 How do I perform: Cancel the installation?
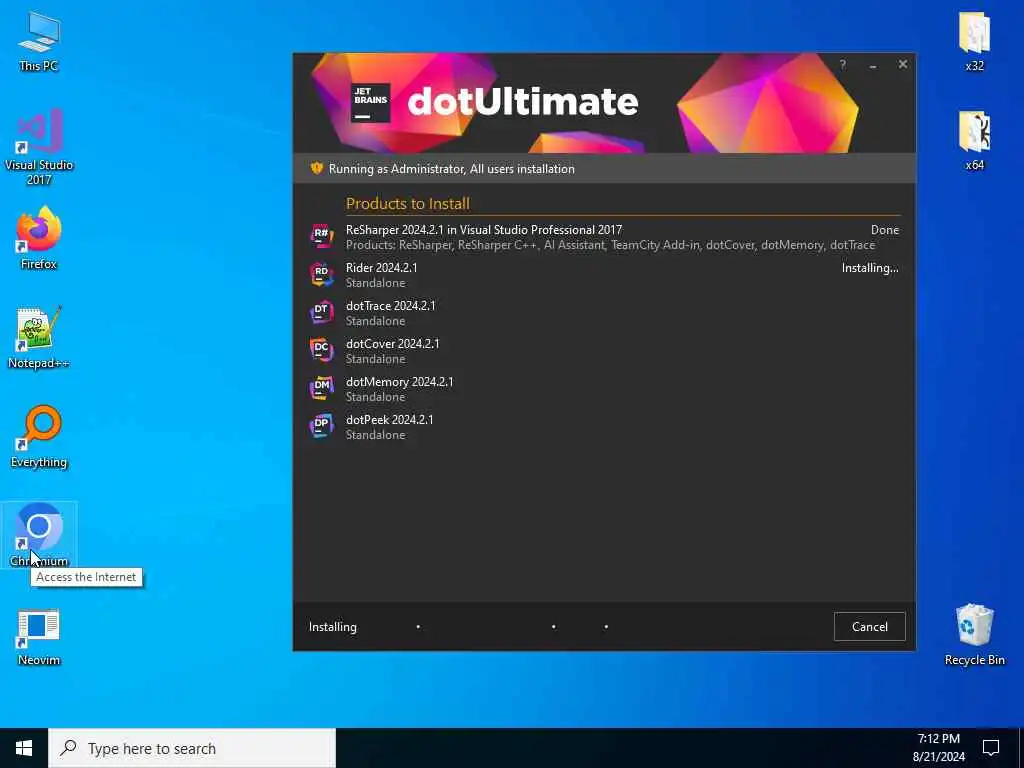coord(869,626)
